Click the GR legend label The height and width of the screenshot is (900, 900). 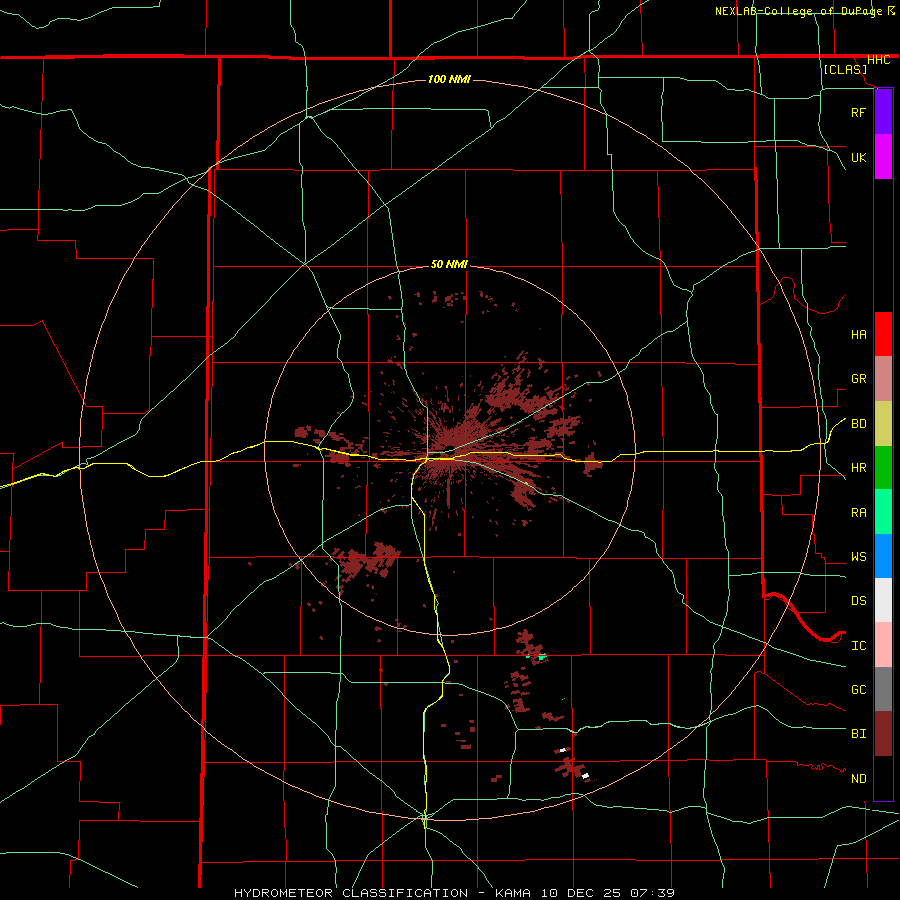coord(858,379)
